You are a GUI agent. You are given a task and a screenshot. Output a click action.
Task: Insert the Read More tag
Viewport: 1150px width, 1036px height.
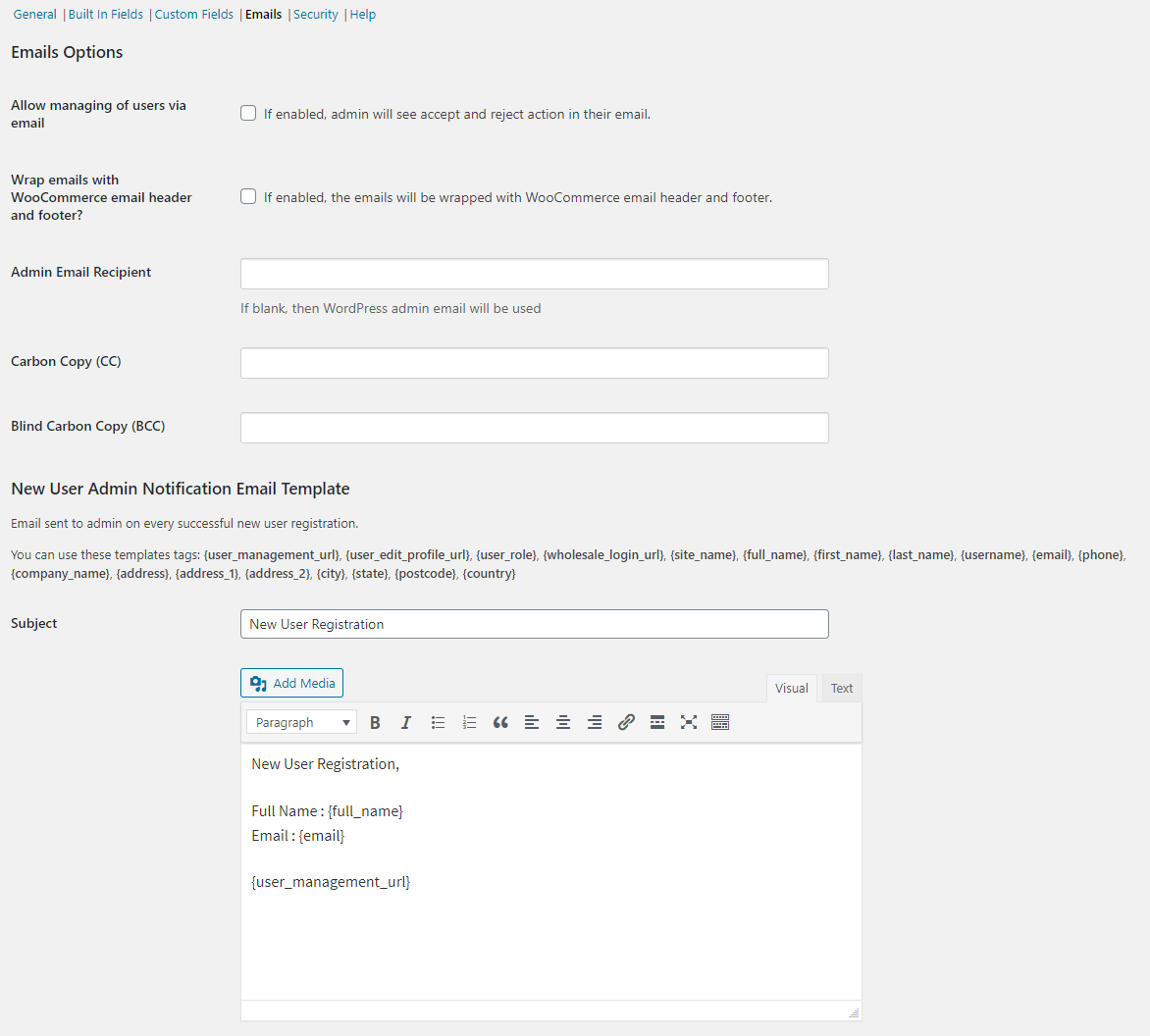tap(657, 722)
